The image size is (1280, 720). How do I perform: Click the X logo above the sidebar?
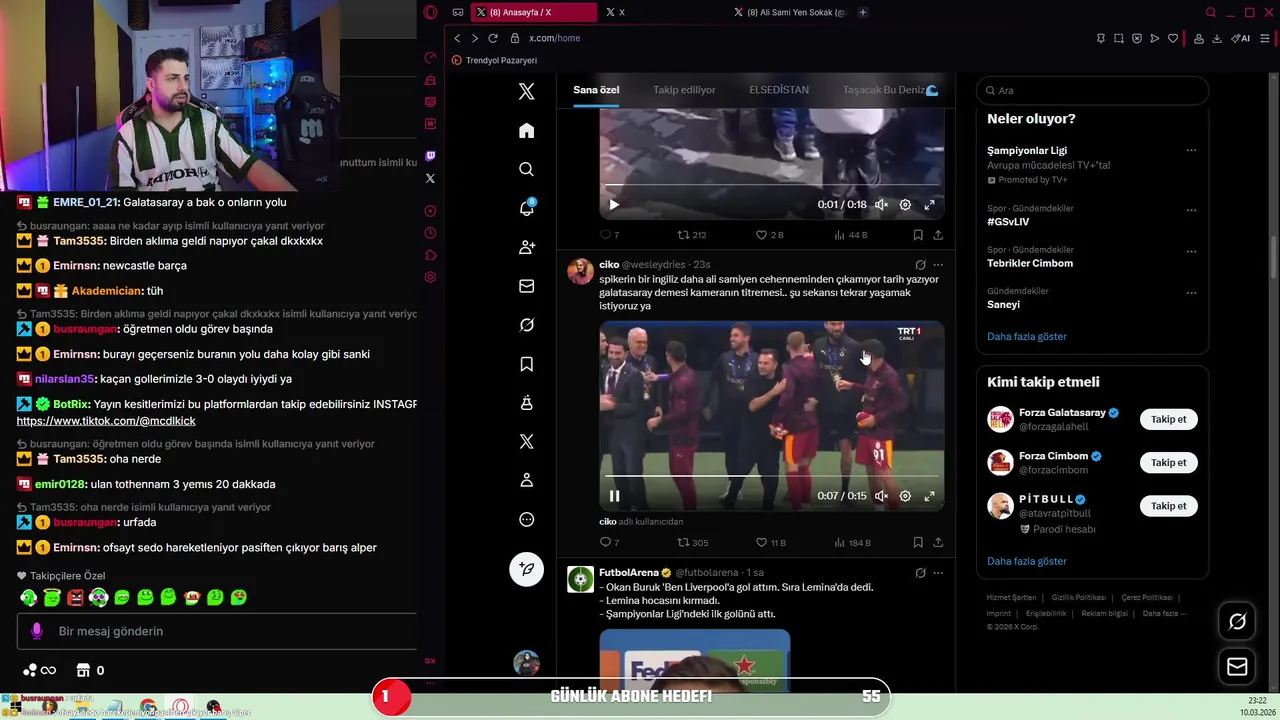527,92
